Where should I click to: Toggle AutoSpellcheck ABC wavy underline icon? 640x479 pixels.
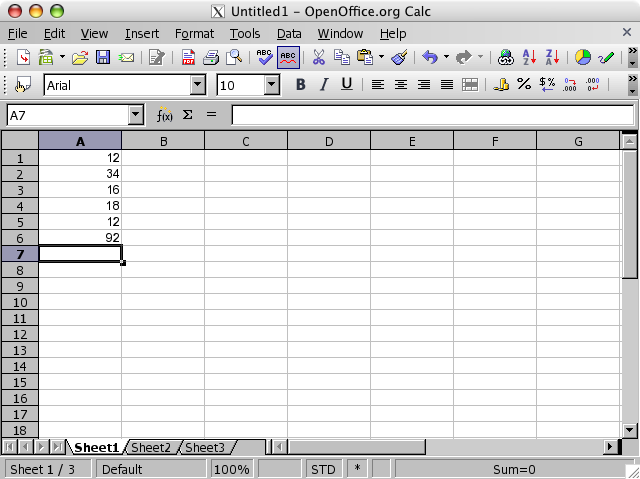point(288,58)
